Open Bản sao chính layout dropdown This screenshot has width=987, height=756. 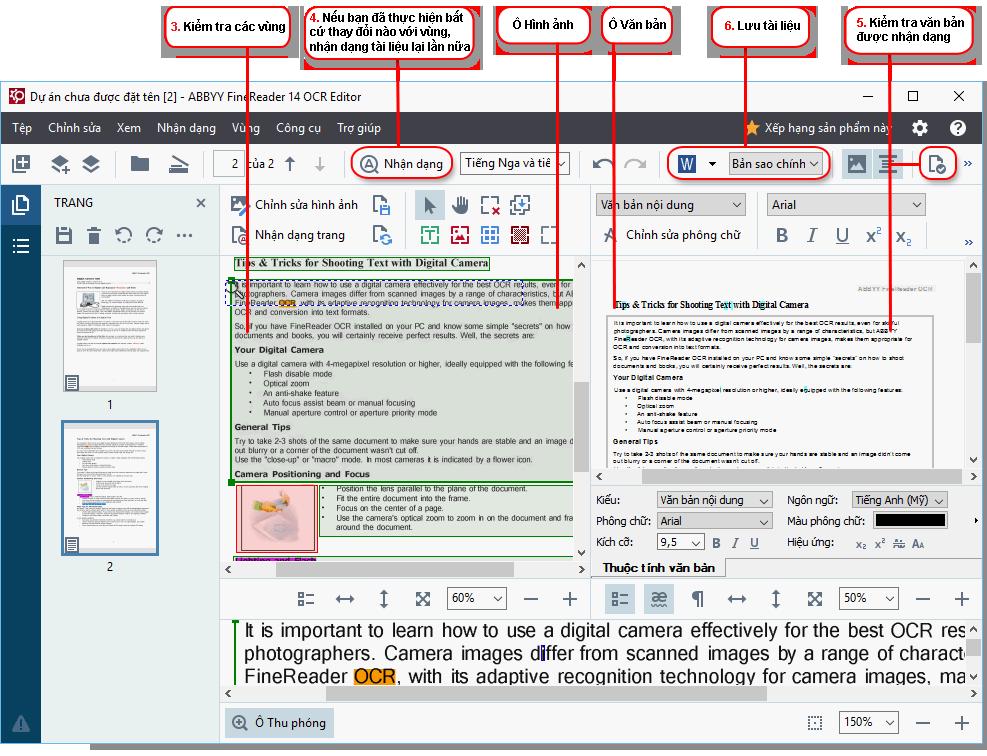(x=776, y=164)
